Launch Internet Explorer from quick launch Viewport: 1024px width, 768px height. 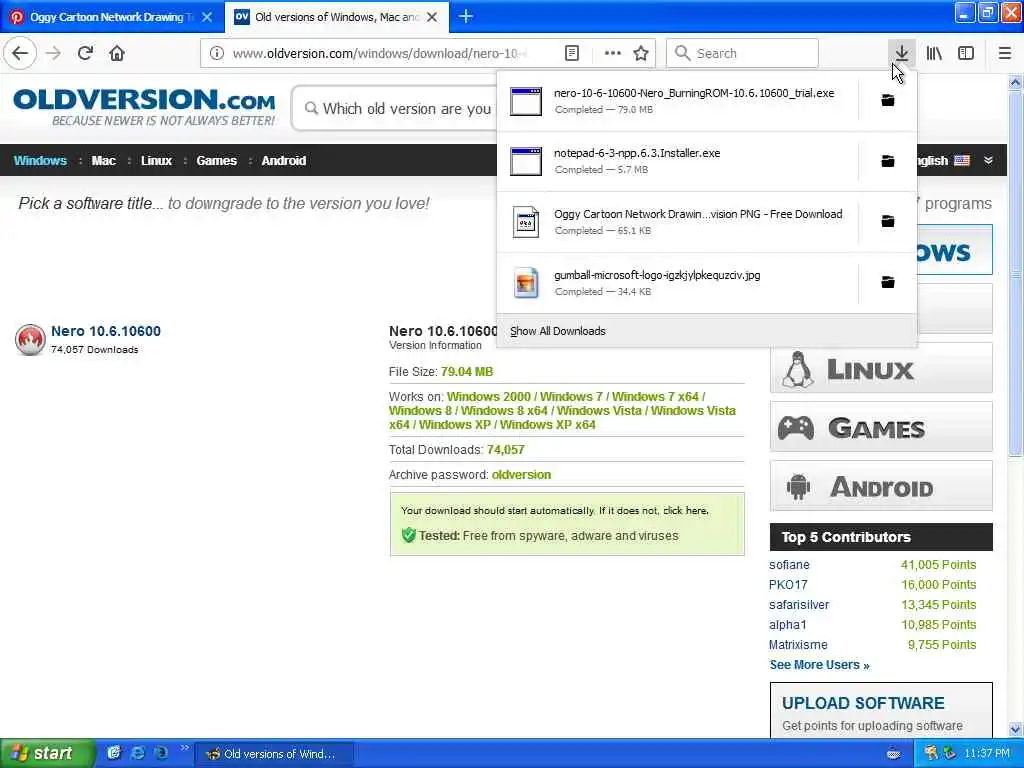138,753
